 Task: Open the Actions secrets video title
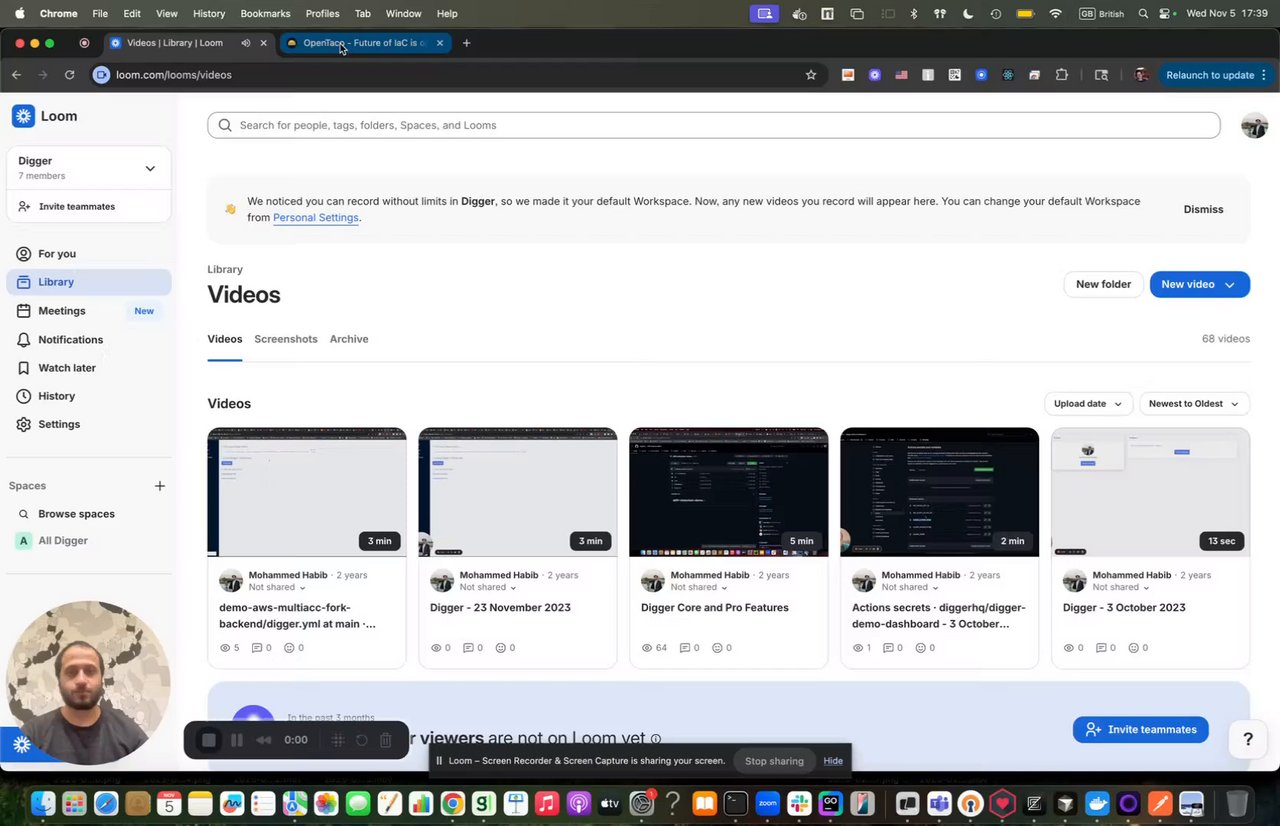tap(938, 615)
